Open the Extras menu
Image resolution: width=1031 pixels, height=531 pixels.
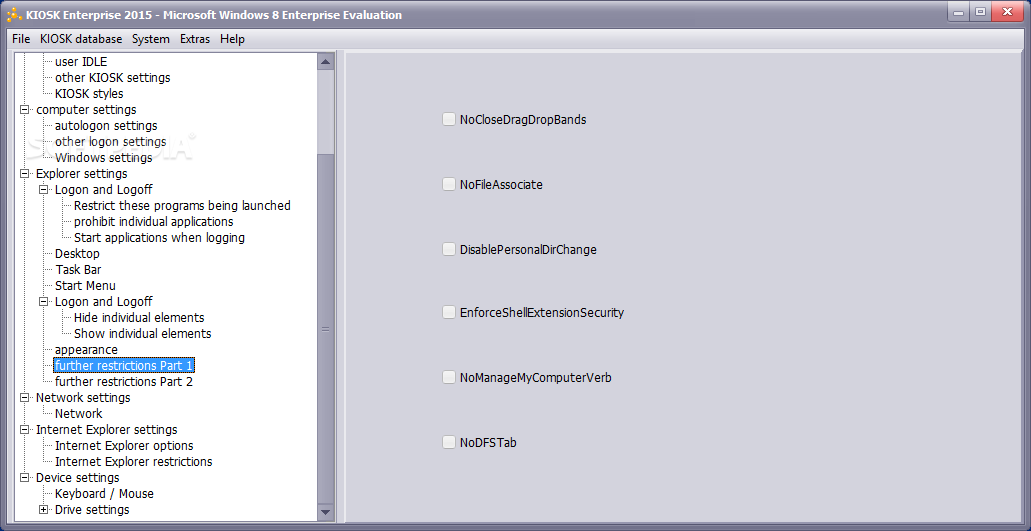tap(195, 39)
